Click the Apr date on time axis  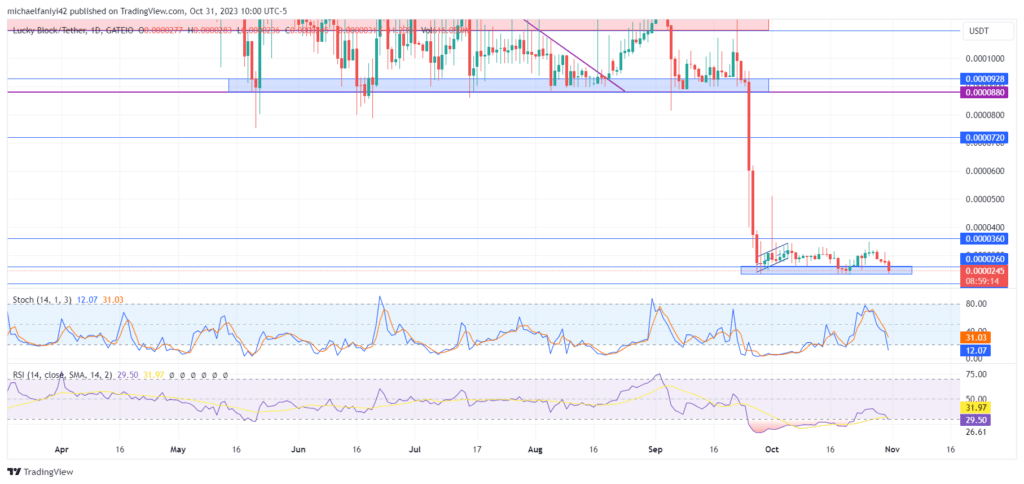coord(62,450)
